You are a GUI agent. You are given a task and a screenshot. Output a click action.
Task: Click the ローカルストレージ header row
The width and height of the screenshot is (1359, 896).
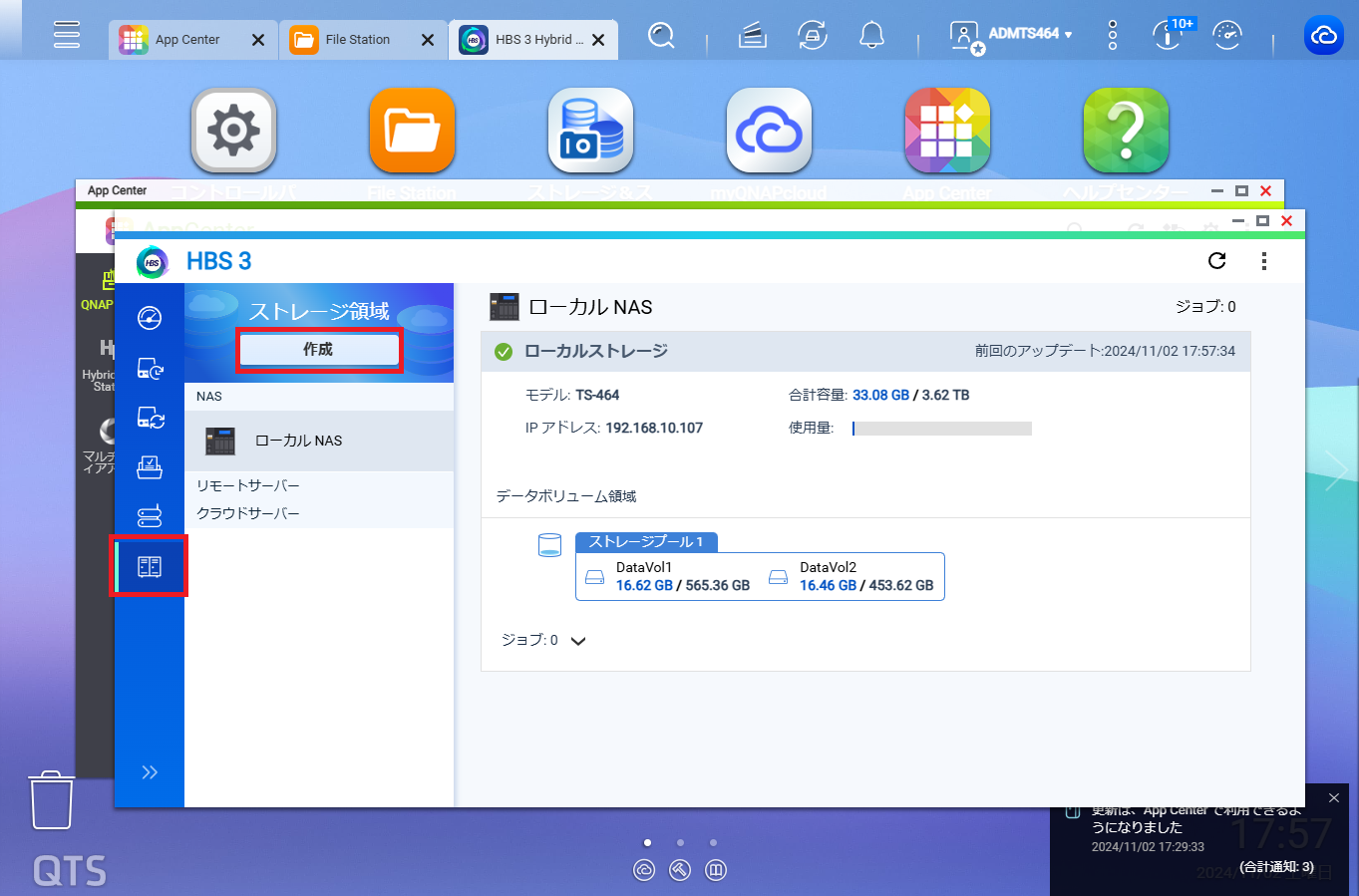coord(865,351)
